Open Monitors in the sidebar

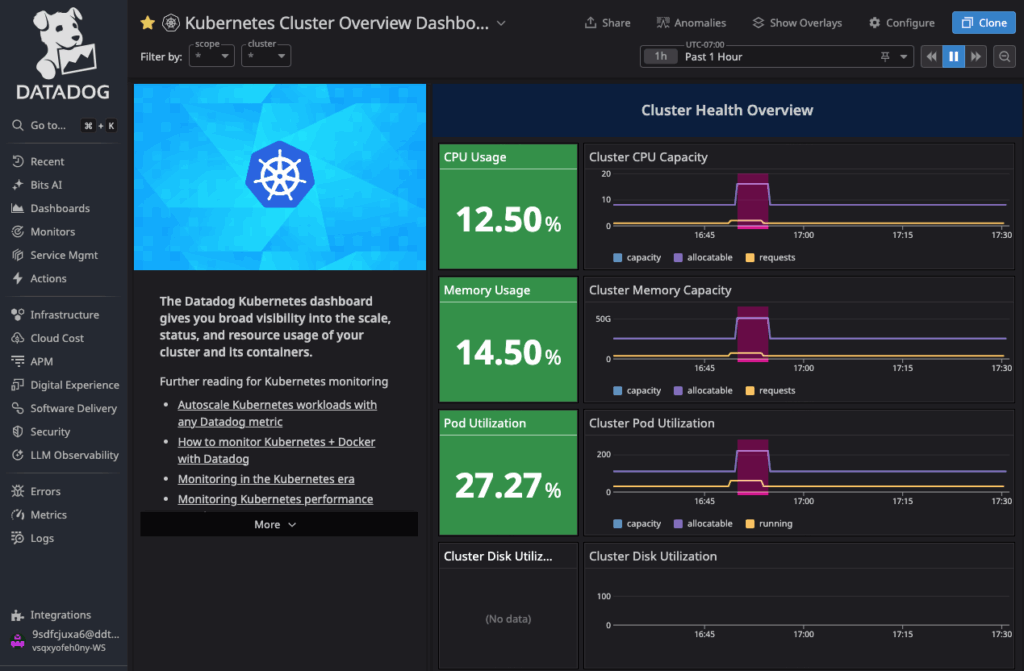pyautogui.click(x=52, y=232)
